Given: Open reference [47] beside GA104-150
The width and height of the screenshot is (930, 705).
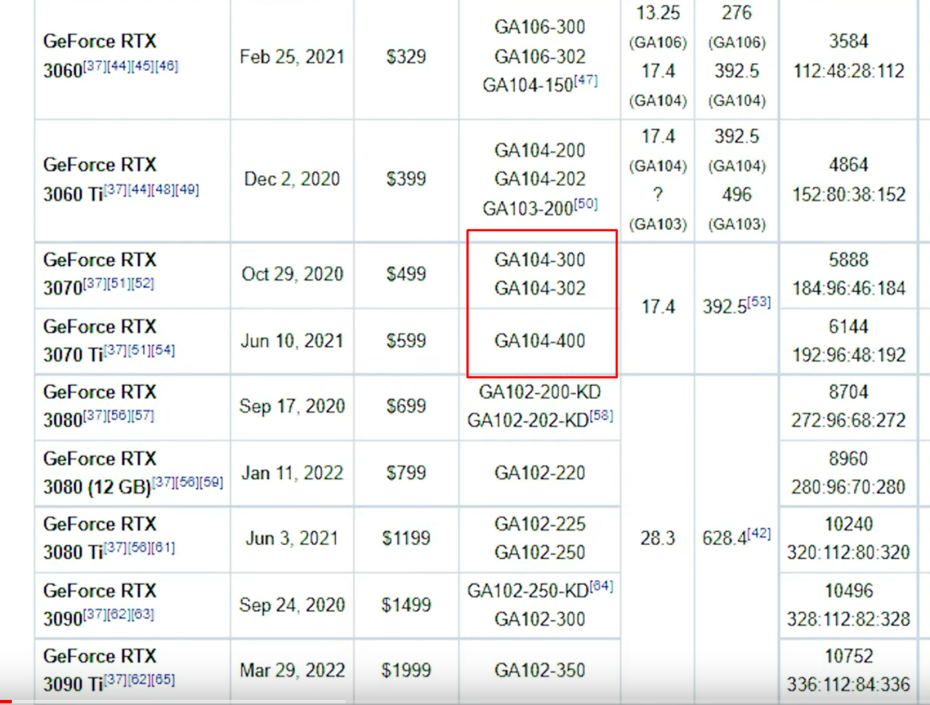Looking at the screenshot, I should 585,80.
